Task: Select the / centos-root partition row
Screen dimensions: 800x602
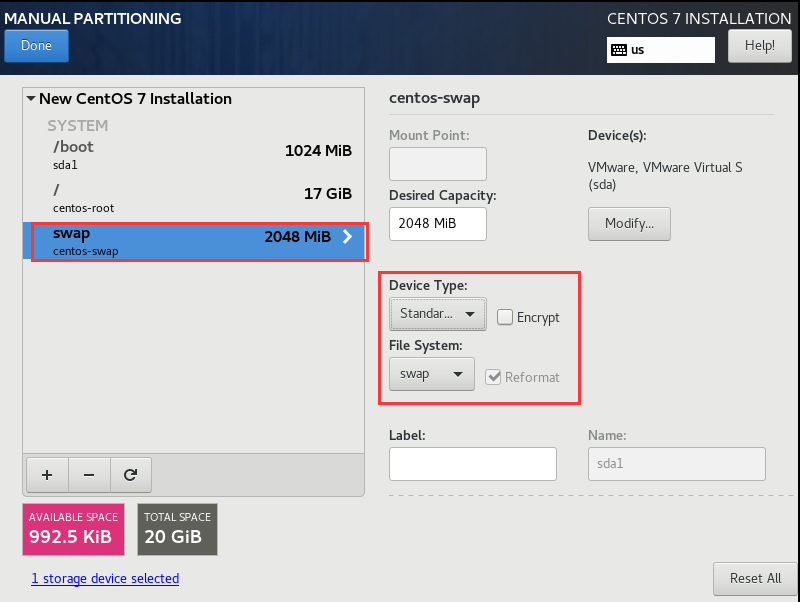Action: click(x=194, y=198)
